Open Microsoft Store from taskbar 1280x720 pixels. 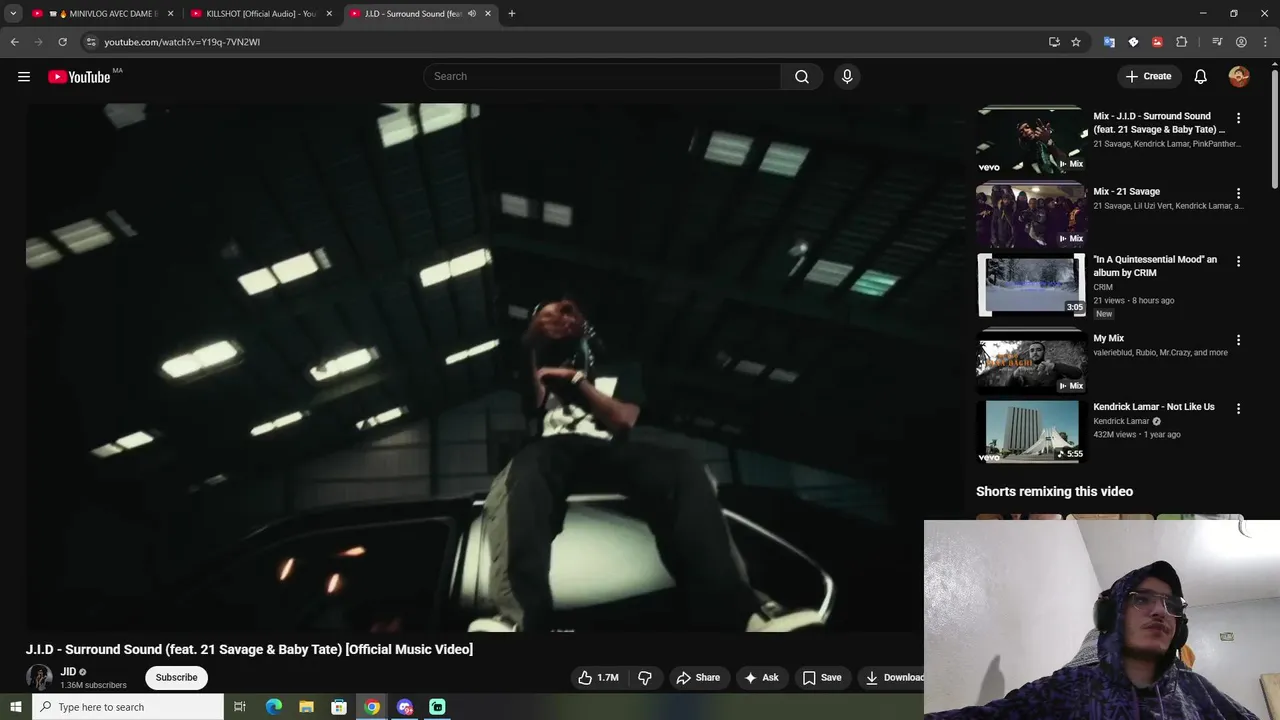(x=339, y=707)
